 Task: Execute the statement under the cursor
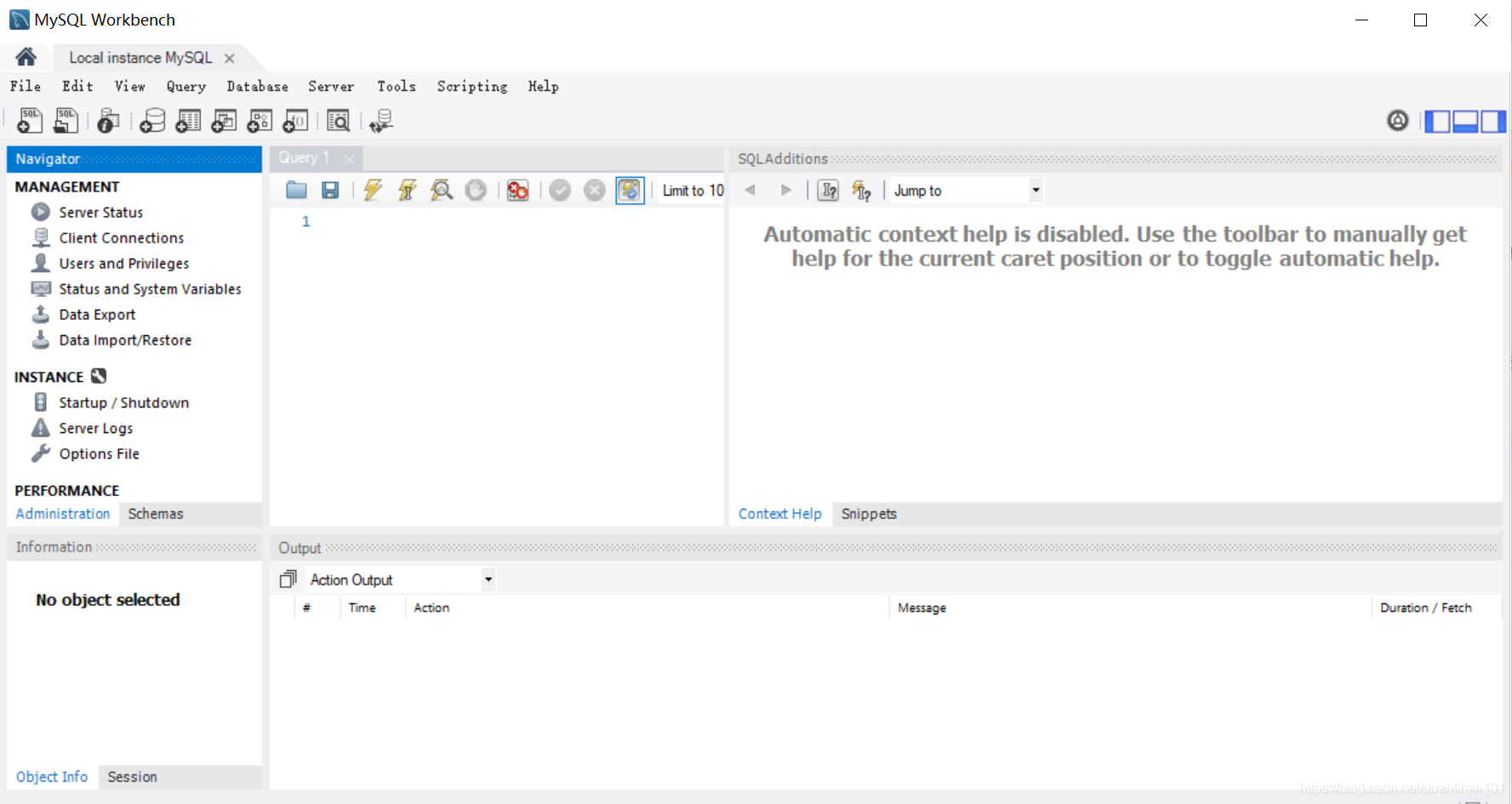[x=408, y=190]
